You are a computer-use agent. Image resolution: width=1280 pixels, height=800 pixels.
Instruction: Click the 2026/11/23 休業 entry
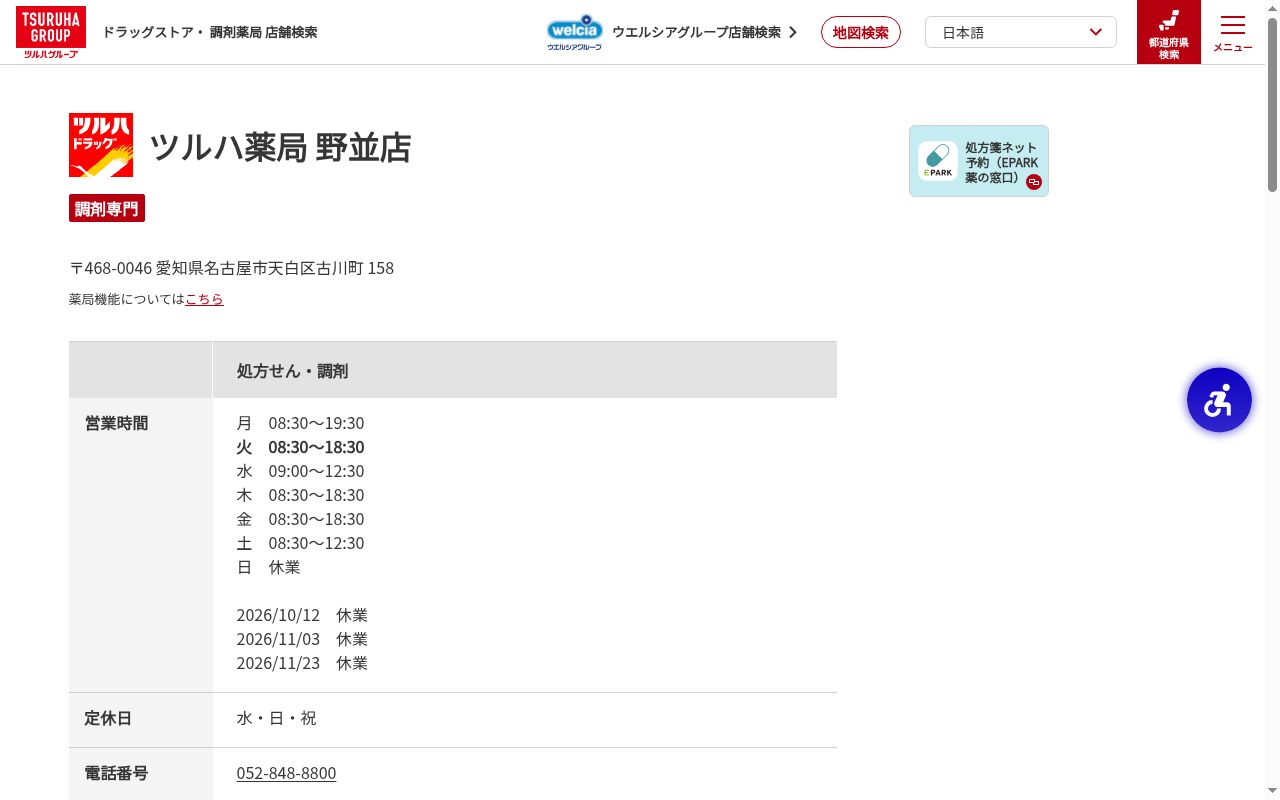(302, 663)
